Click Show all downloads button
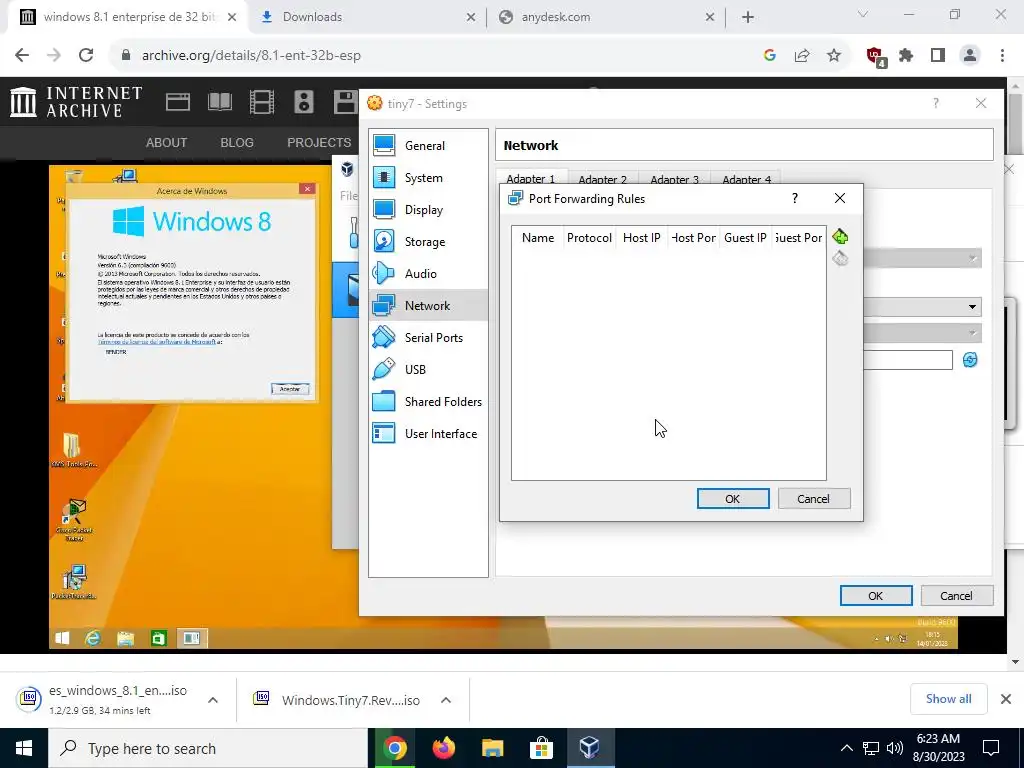Screen dimensions: 1024x768 948,699
